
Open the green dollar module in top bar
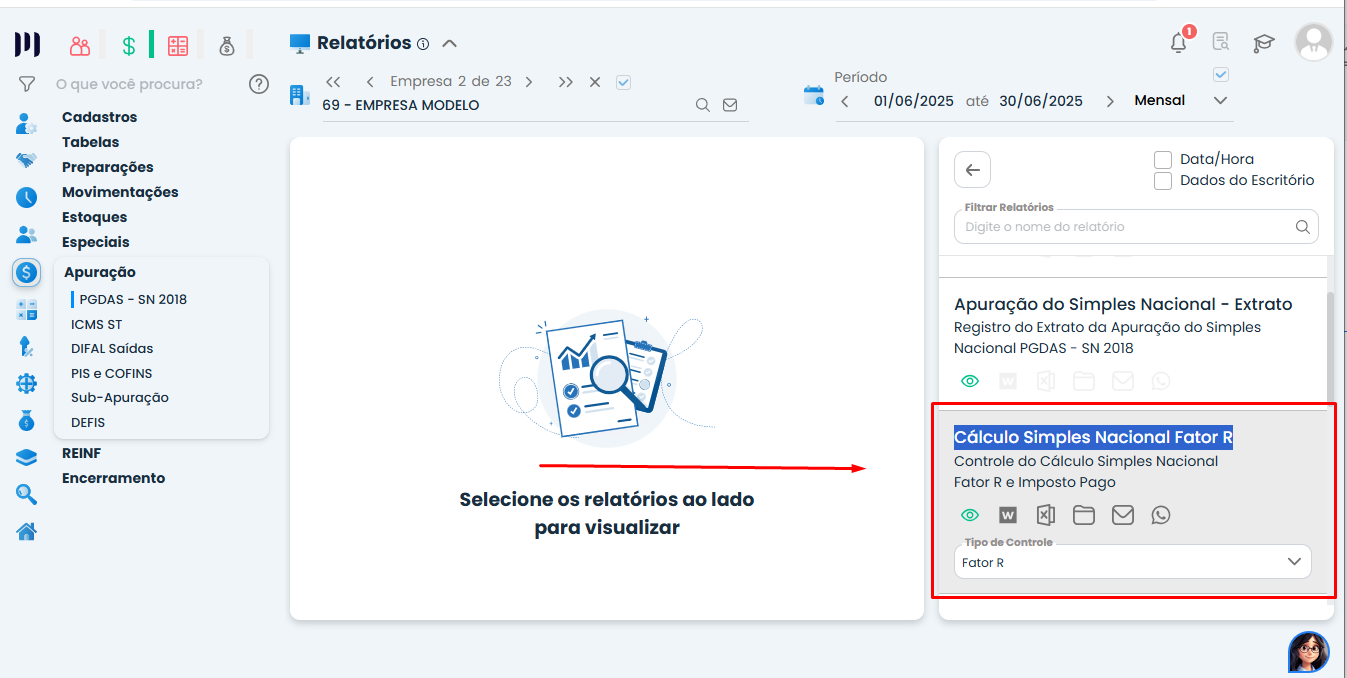coord(129,46)
